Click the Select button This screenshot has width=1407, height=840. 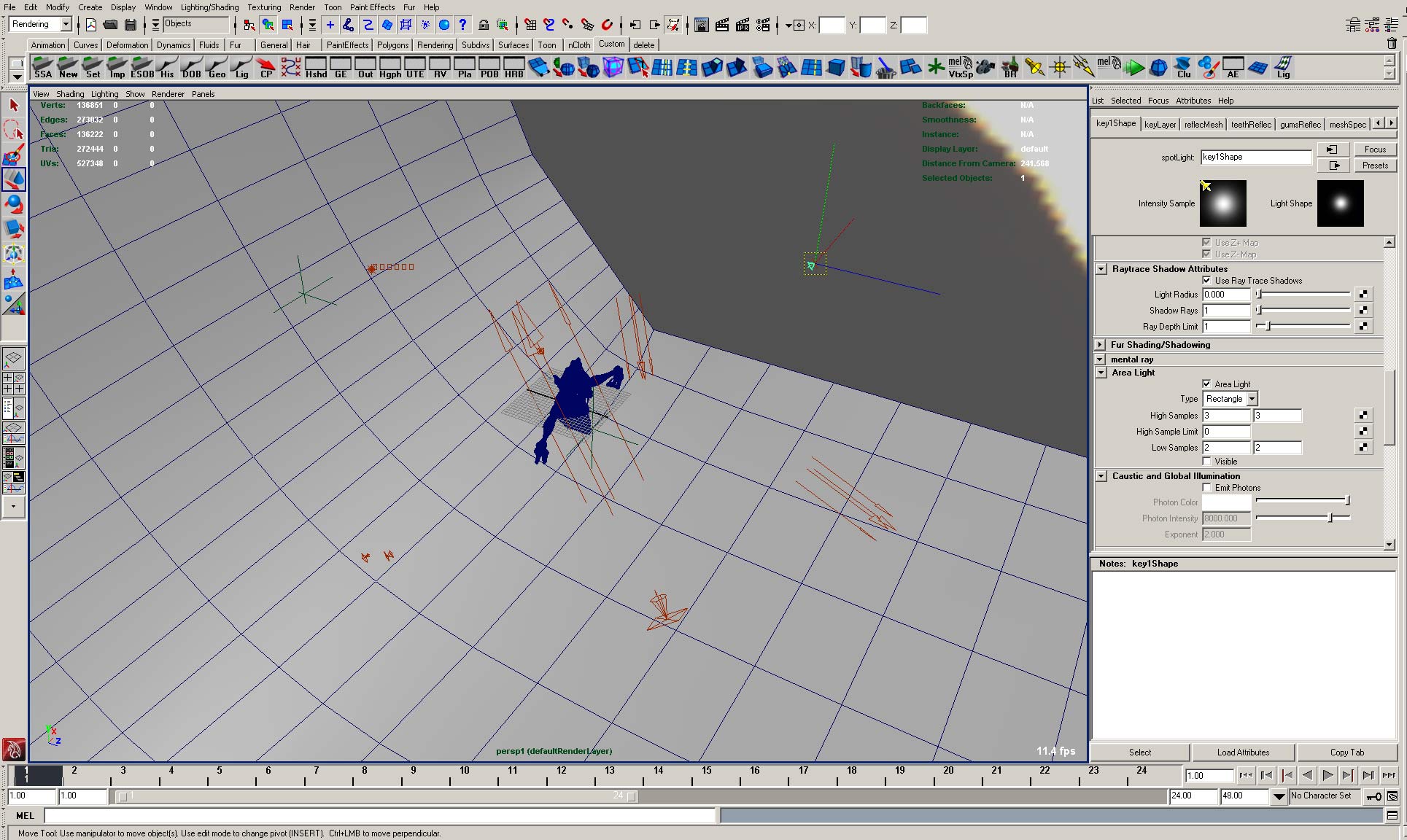coord(1140,752)
